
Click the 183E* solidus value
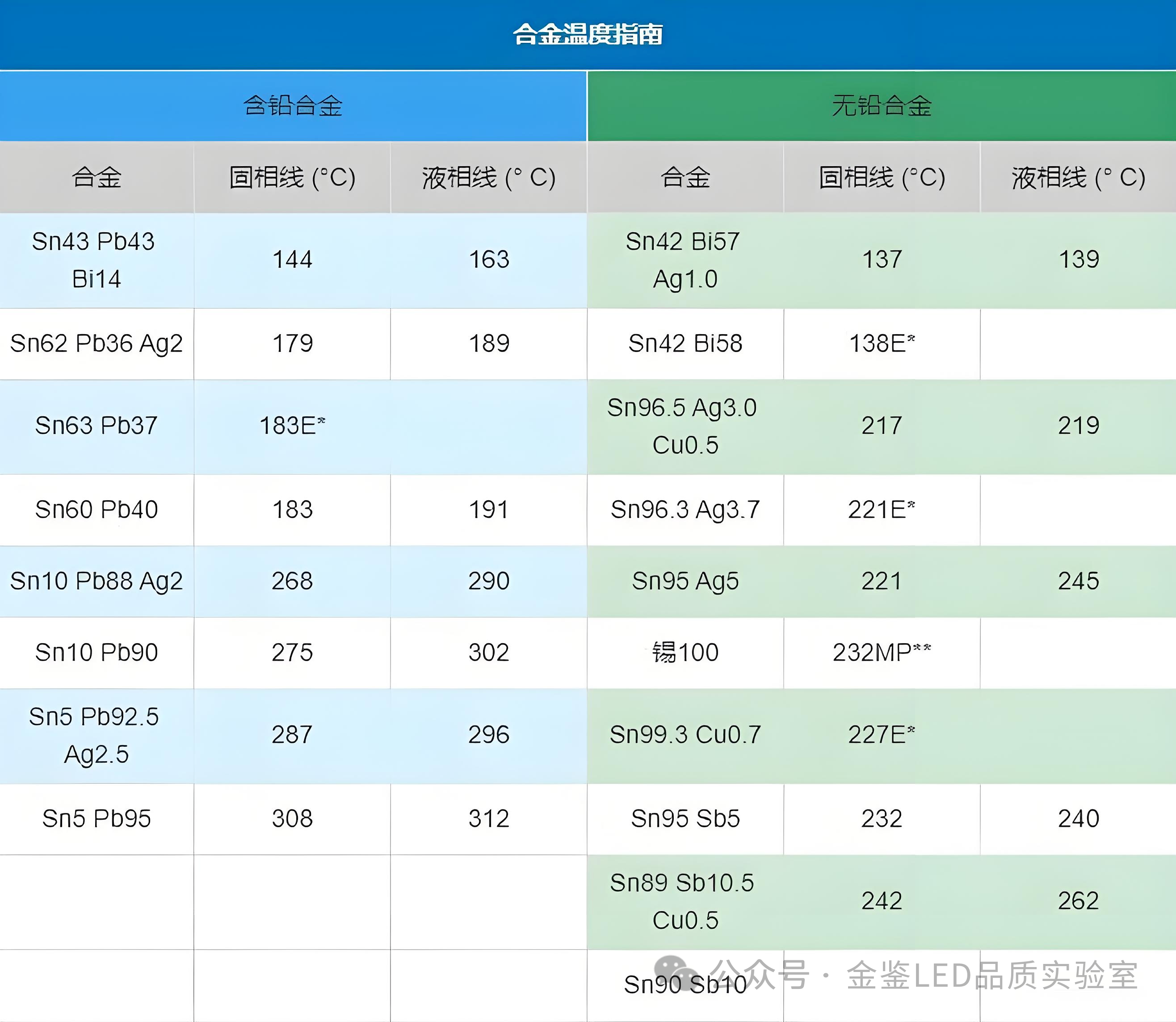[x=292, y=425]
